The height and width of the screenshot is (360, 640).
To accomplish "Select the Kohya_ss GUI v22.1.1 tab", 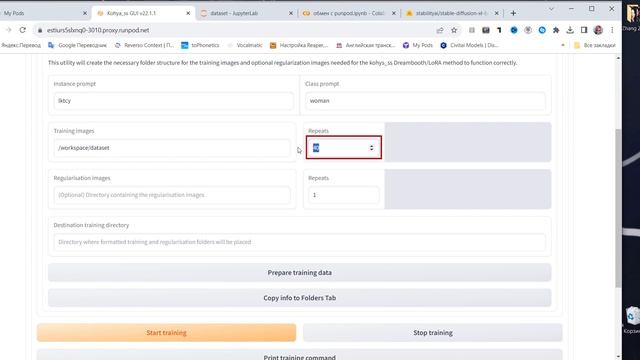I will (x=143, y=13).
